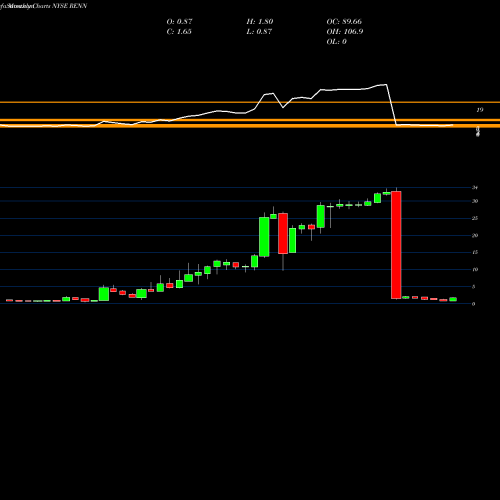Click the white indicator line's highest peak
The width and height of the screenshot is (500, 500).
coord(386,85)
